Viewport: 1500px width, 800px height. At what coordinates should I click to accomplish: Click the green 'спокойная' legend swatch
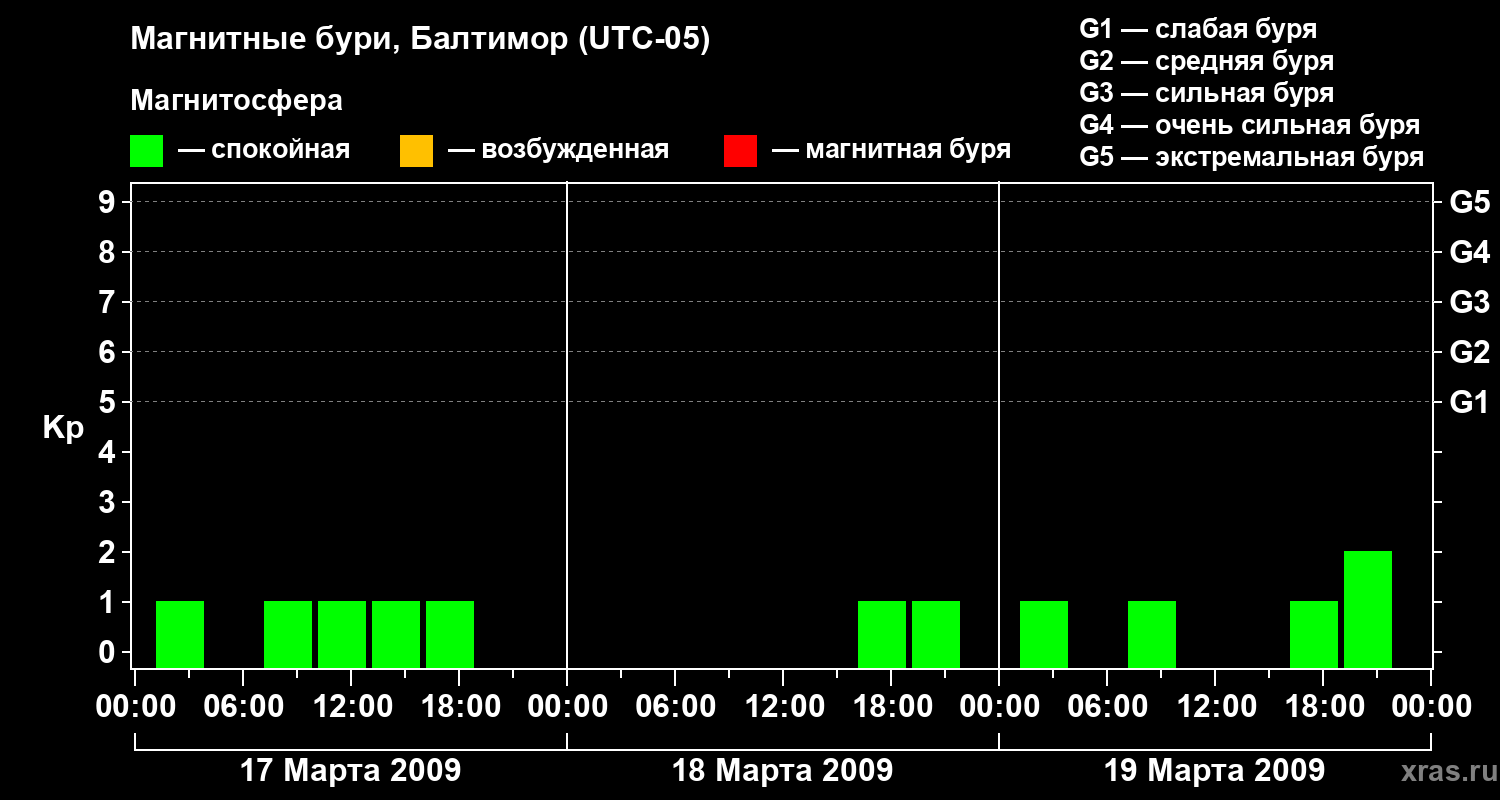point(146,151)
